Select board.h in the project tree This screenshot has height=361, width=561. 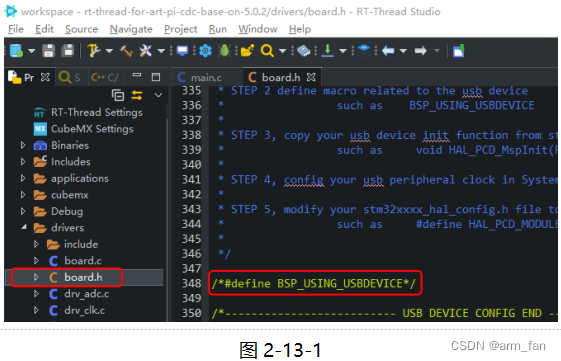coord(83,277)
